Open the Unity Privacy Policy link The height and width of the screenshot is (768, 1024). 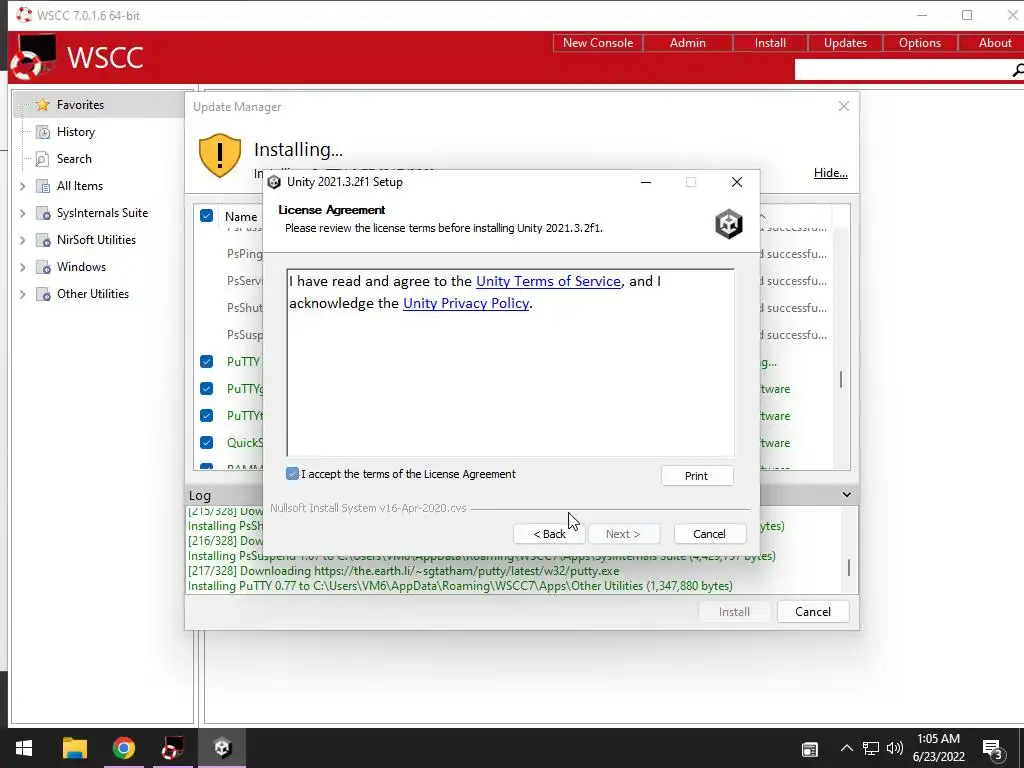click(x=466, y=304)
